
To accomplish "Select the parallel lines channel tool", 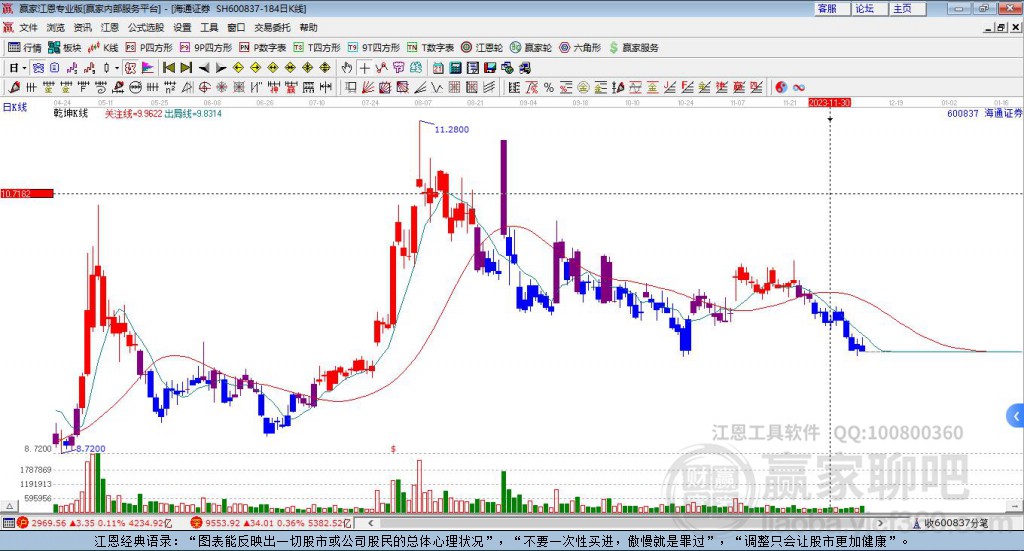I will 489,87.
